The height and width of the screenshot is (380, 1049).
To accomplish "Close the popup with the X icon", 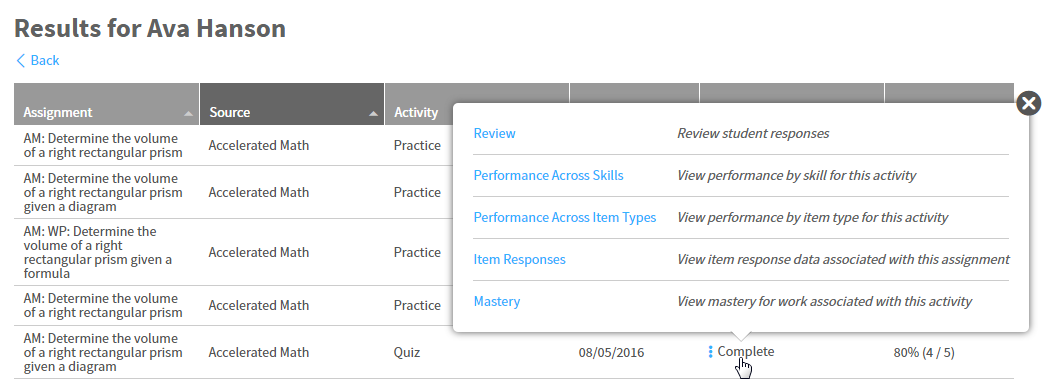I will pos(1028,103).
